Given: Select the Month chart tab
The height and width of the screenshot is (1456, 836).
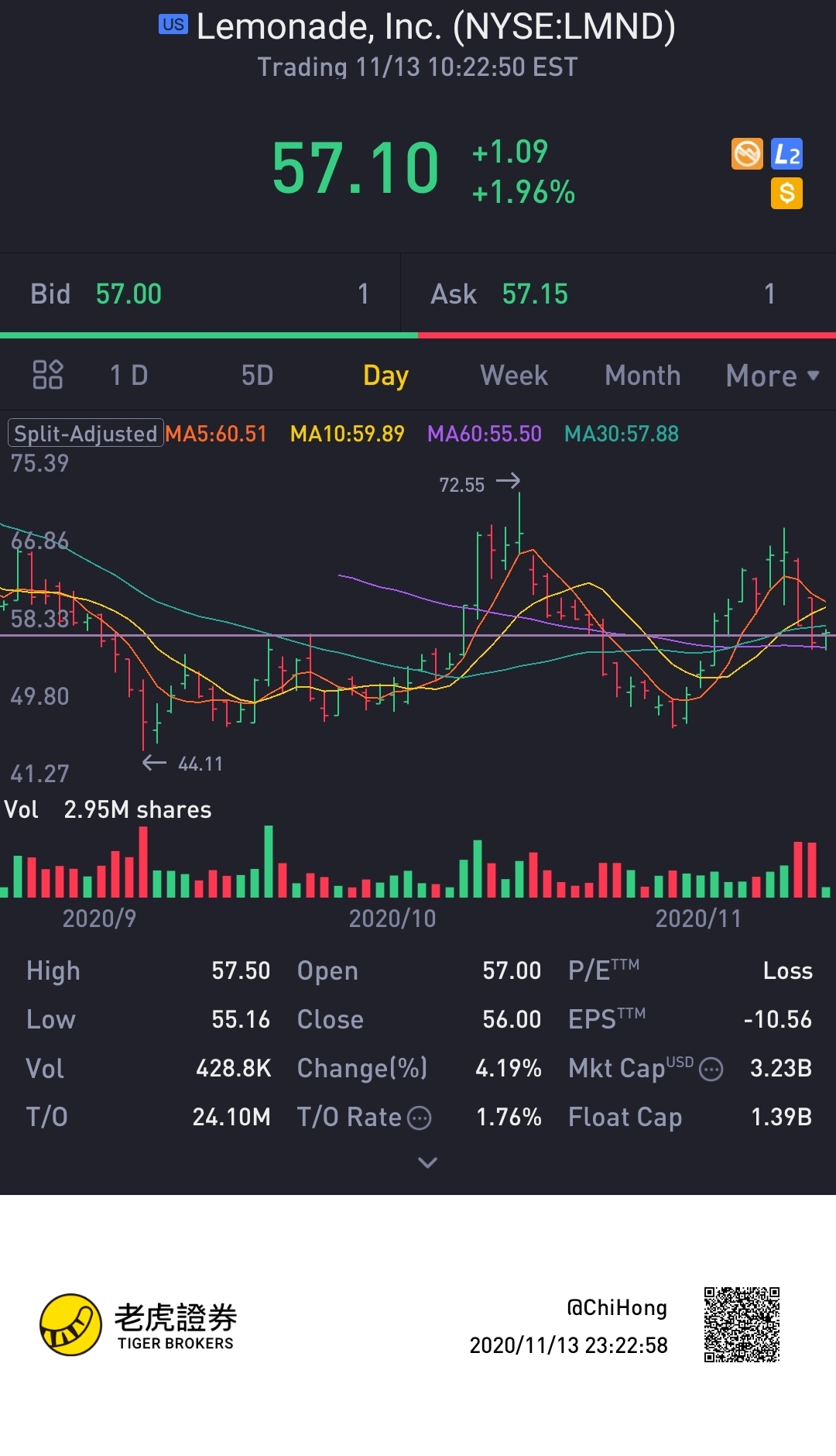Looking at the screenshot, I should pyautogui.click(x=642, y=376).
